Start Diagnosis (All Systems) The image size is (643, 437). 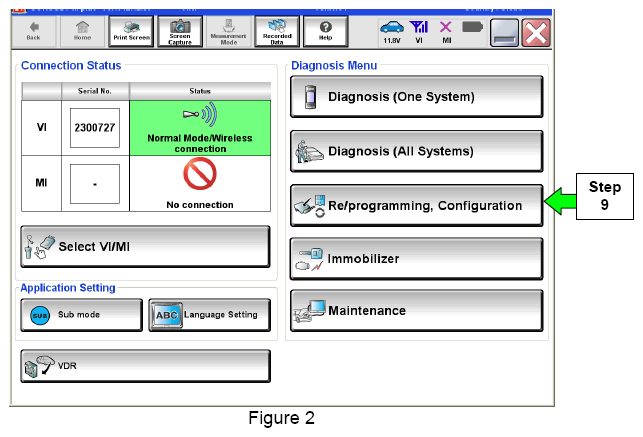click(x=416, y=152)
